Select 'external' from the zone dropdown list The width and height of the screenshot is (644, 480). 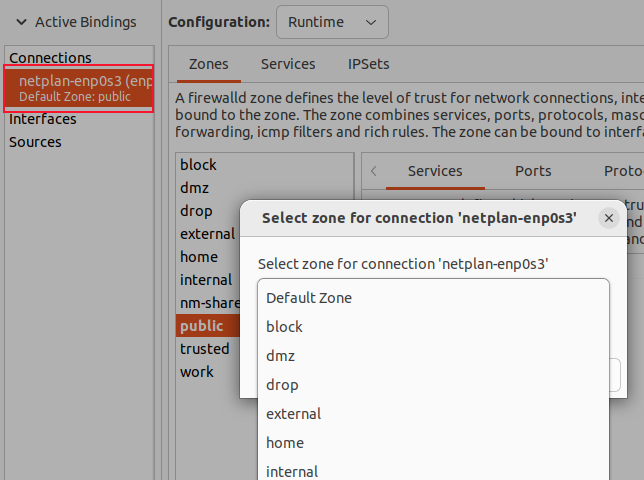[x=293, y=414]
